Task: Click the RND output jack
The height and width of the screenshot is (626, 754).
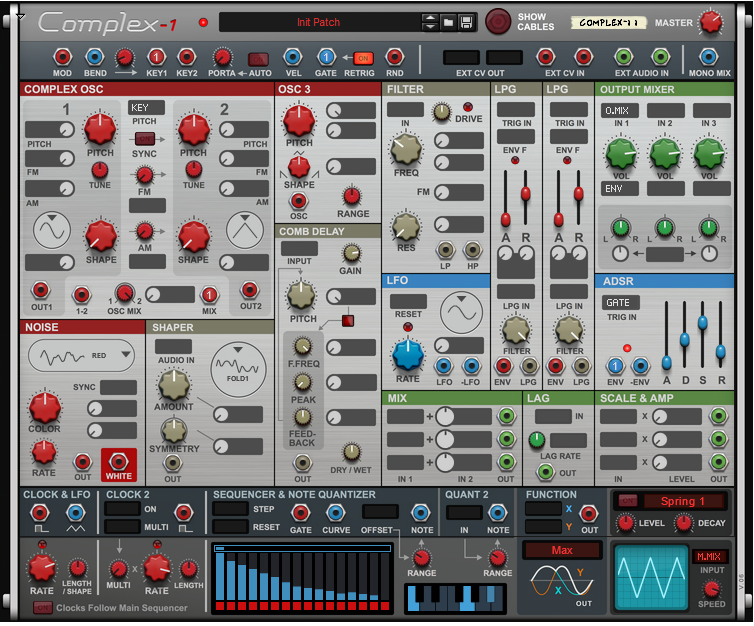Action: click(394, 57)
